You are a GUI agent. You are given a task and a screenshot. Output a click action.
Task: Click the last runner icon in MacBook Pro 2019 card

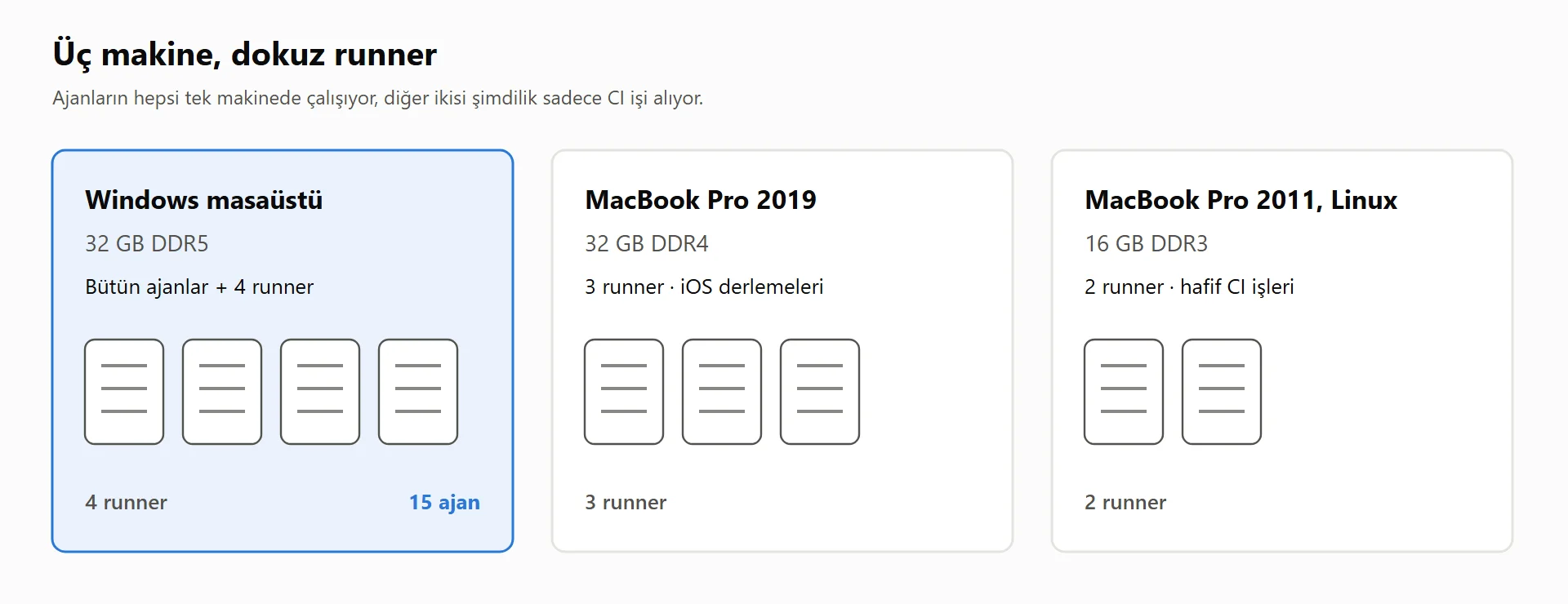[x=820, y=392]
